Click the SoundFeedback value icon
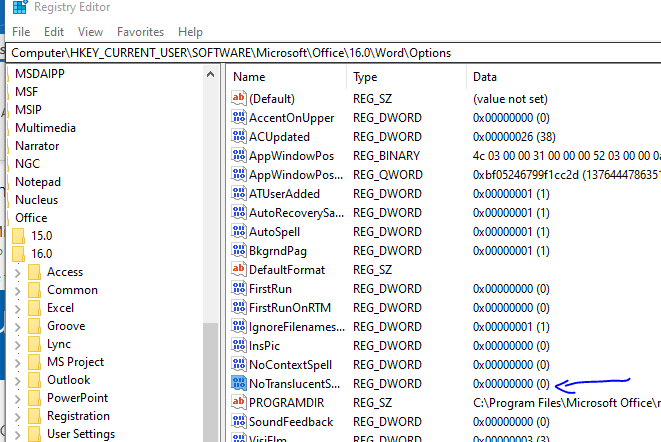Screen dimensions: 661x442 pyautogui.click(x=239, y=421)
